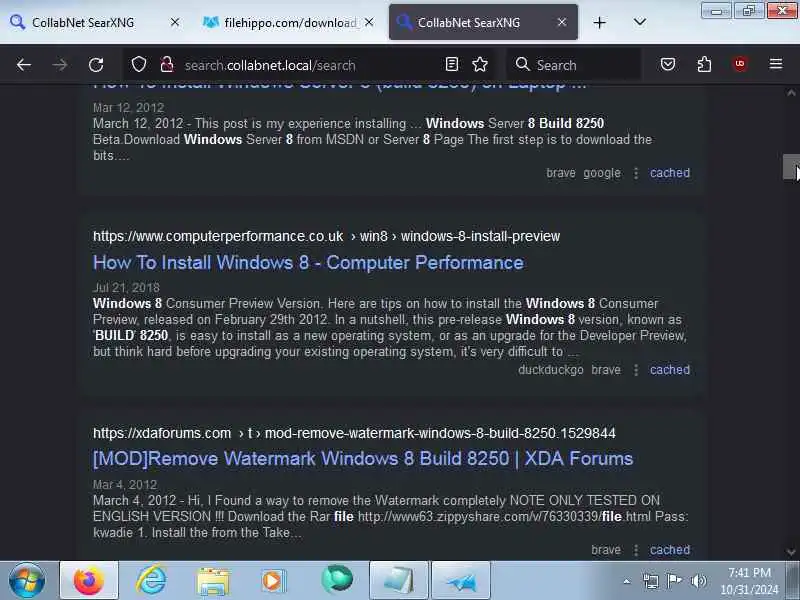Open a new tab with plus

coord(600,22)
